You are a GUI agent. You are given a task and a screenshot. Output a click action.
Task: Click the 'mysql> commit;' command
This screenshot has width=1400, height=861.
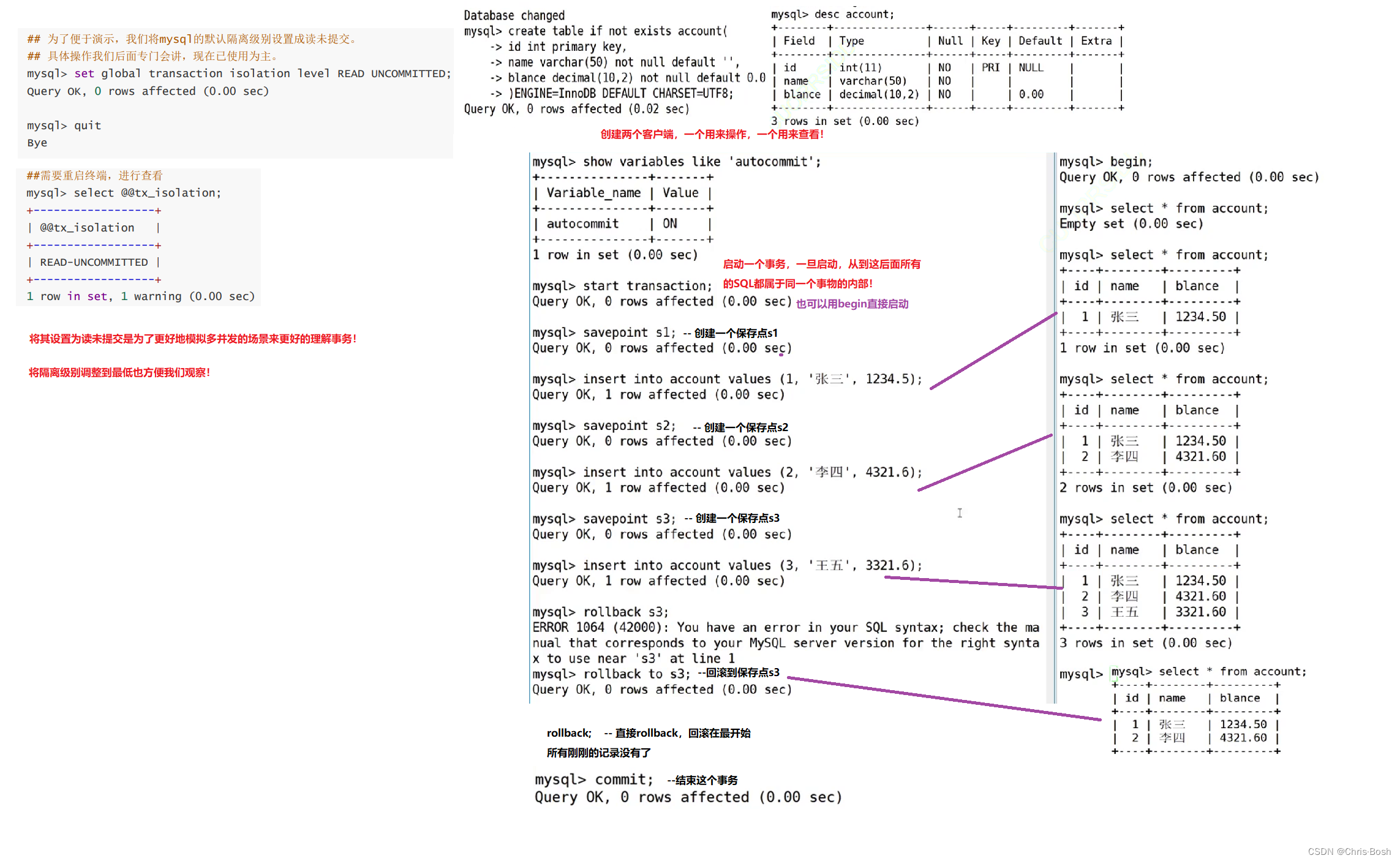pyautogui.click(x=594, y=780)
